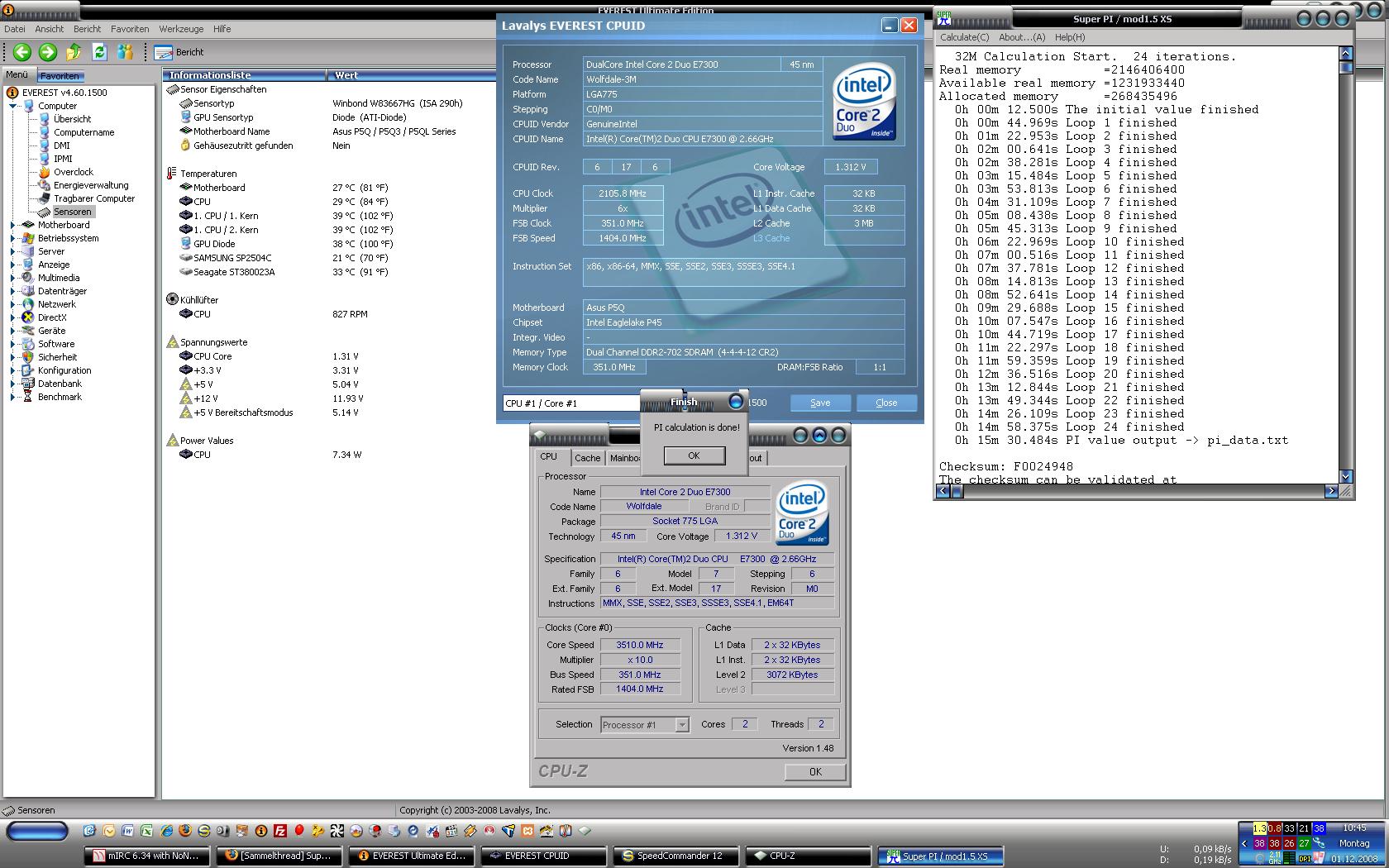Click the two-people toolbar icon in EVEREST
The image size is (1389, 868).
click(x=125, y=52)
